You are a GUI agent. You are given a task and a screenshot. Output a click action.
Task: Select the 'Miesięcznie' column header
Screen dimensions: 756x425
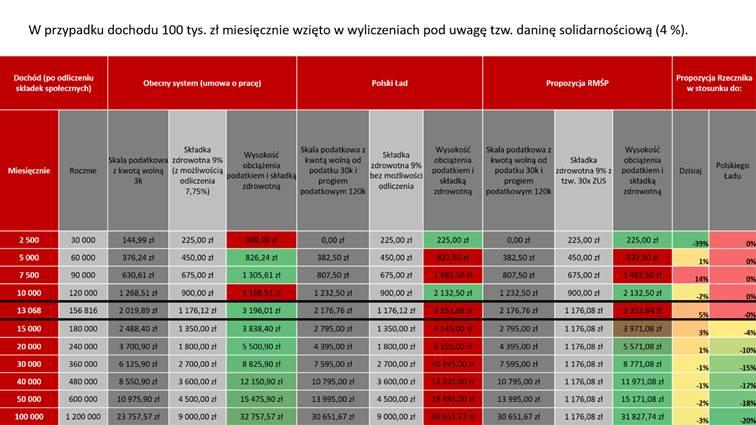(x=29, y=170)
